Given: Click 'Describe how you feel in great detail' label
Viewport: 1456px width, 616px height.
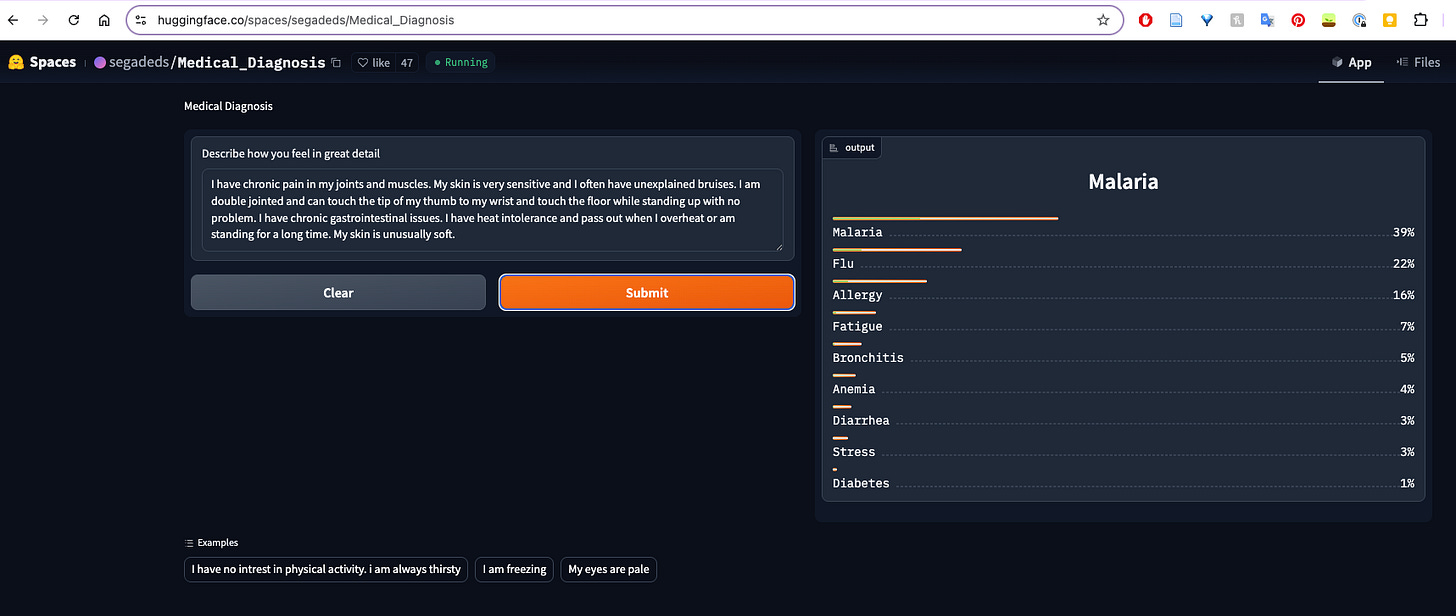Looking at the screenshot, I should pyautogui.click(x=291, y=154).
